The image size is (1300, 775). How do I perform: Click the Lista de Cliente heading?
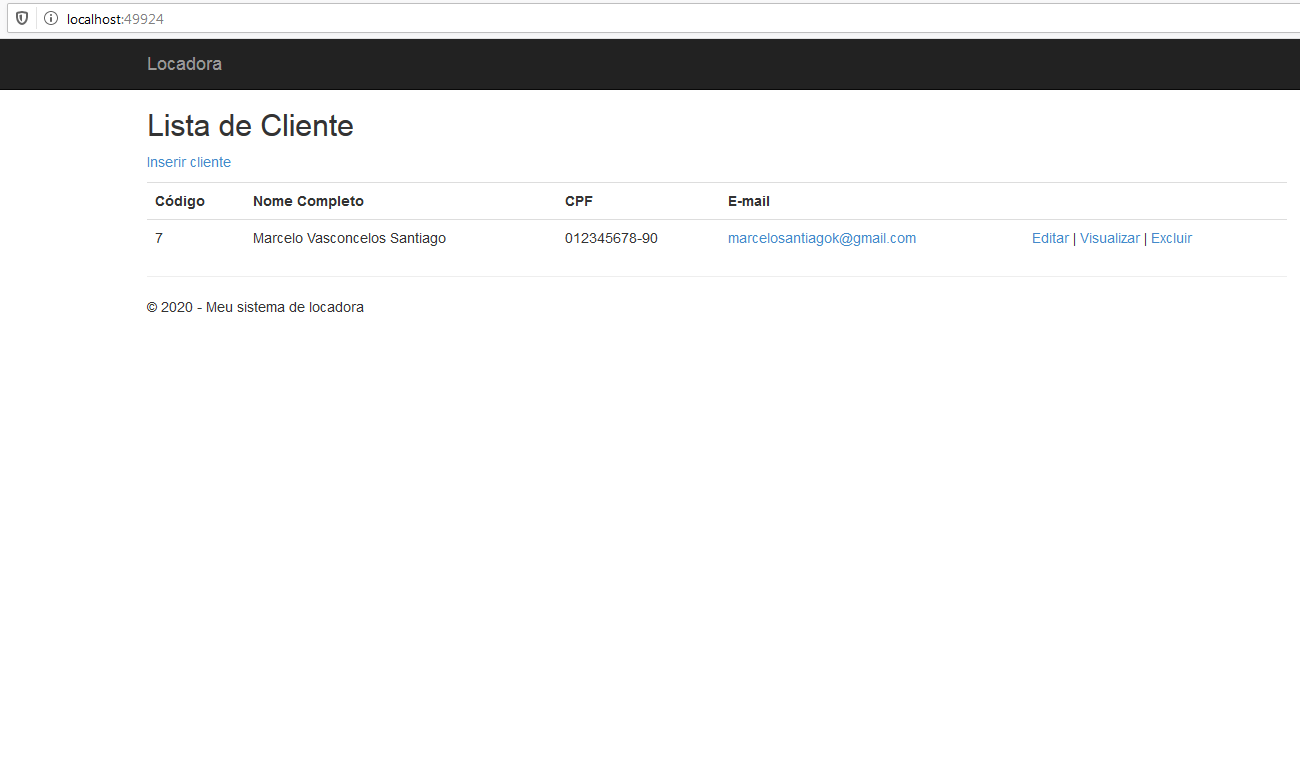(250, 126)
